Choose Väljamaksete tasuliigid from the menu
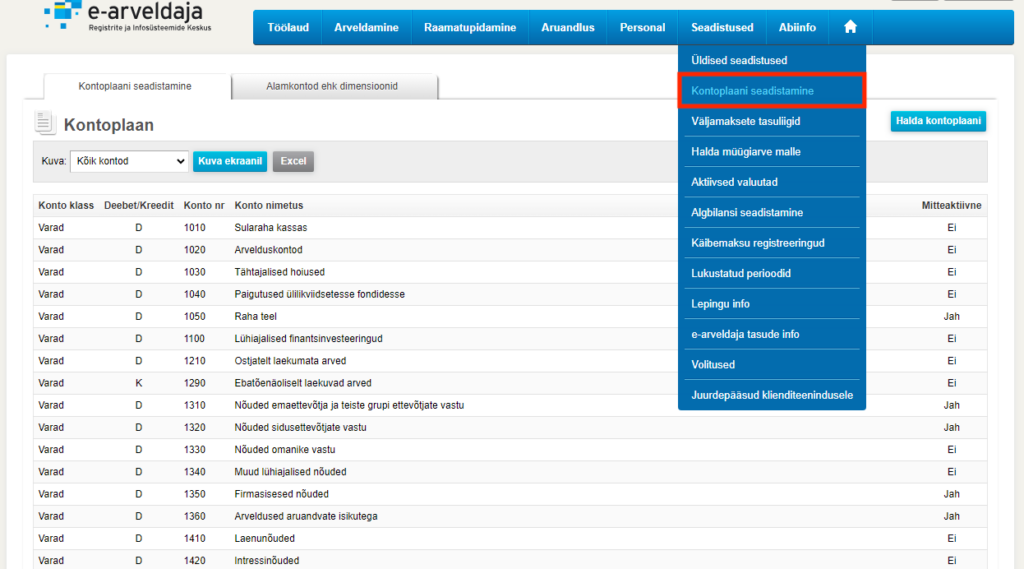The height and width of the screenshot is (569, 1024). 745,121
